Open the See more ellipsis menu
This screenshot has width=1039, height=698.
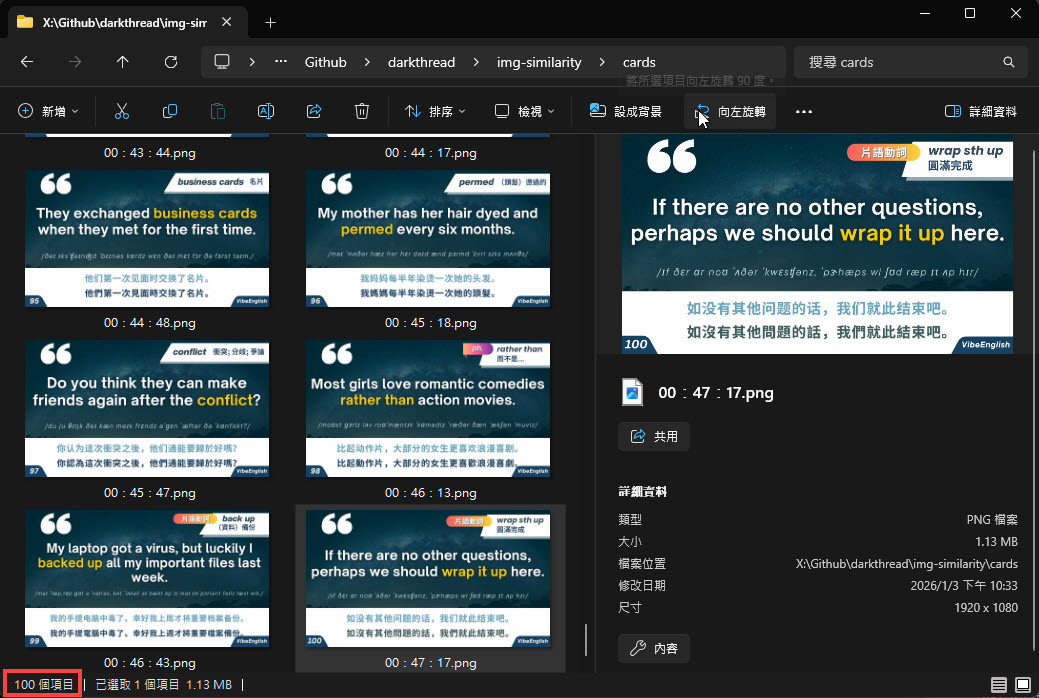pyautogui.click(x=803, y=111)
